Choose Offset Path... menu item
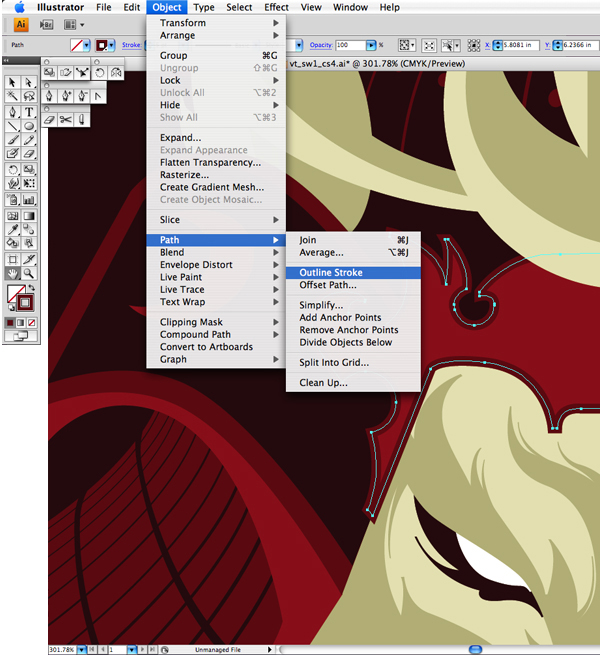This screenshot has height=665, width=600. (x=328, y=285)
